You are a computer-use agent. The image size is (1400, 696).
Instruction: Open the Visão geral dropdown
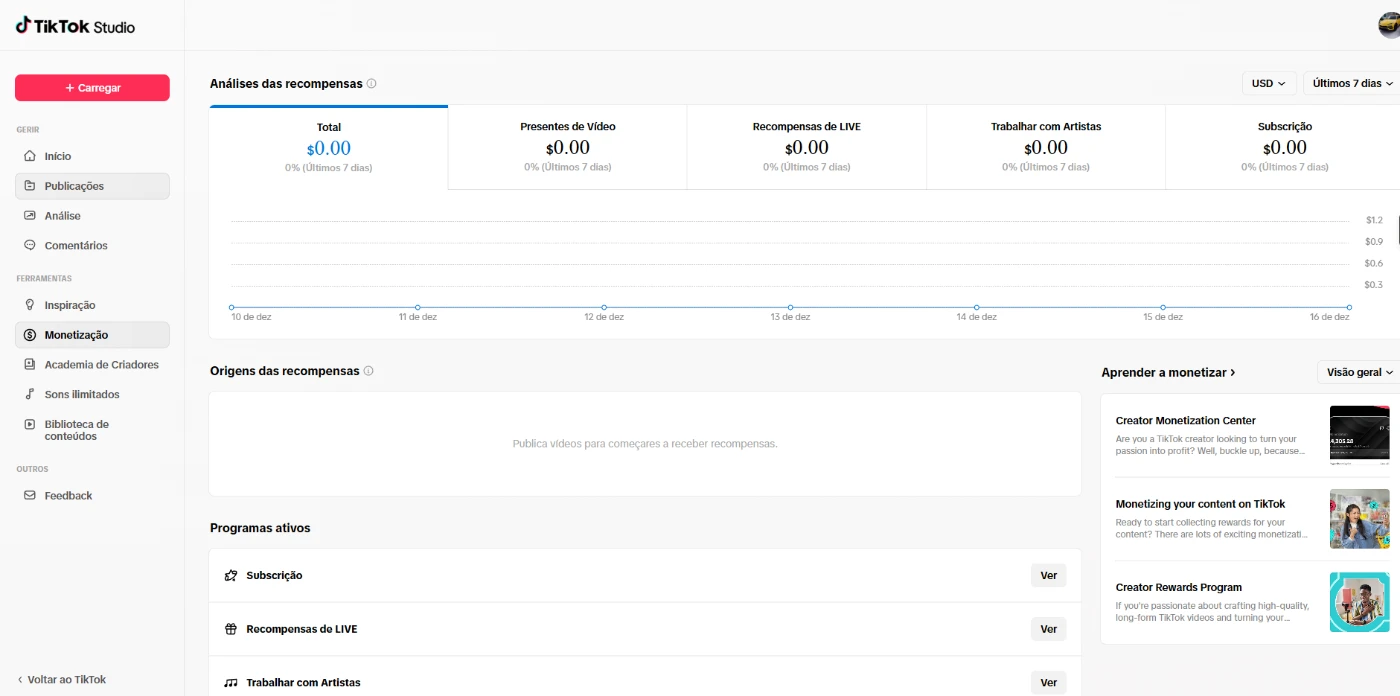pyautogui.click(x=1359, y=372)
